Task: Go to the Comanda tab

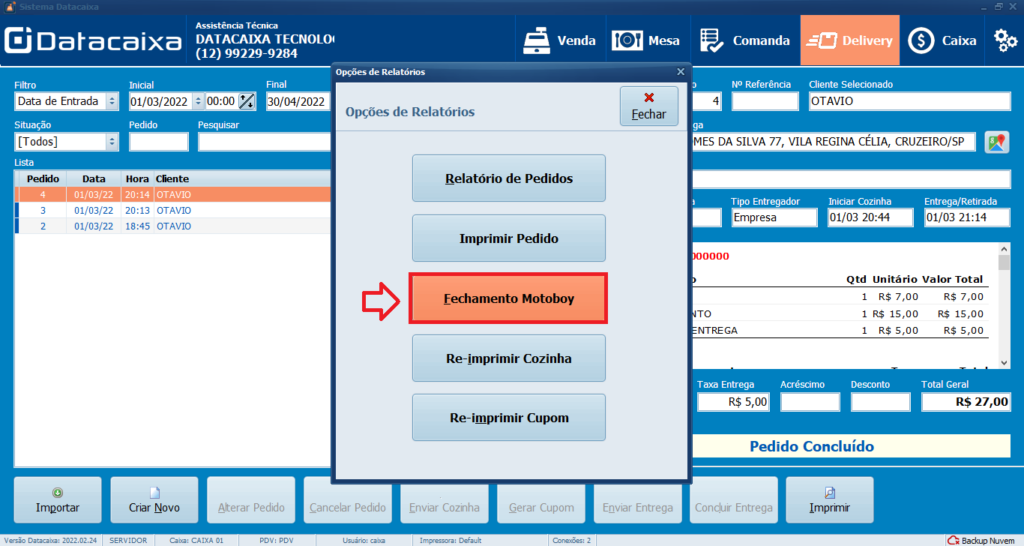Action: click(x=746, y=41)
